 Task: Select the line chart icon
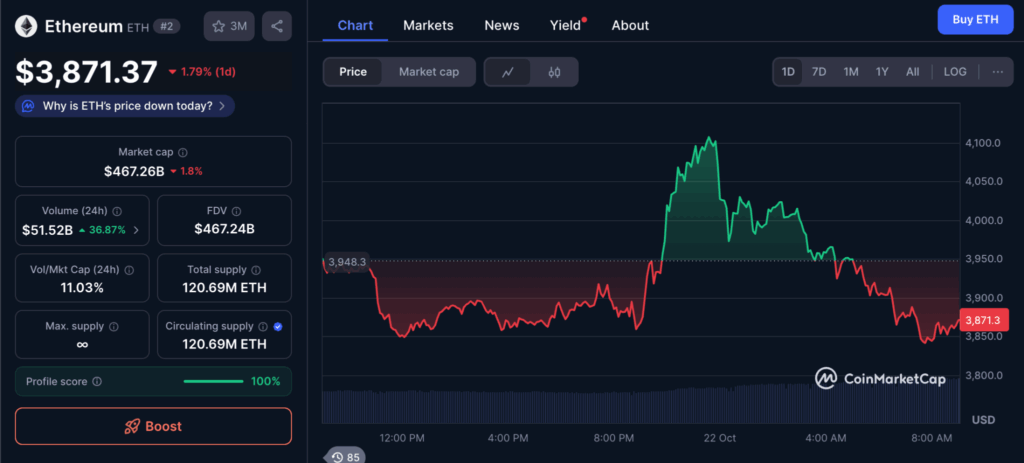(x=508, y=72)
